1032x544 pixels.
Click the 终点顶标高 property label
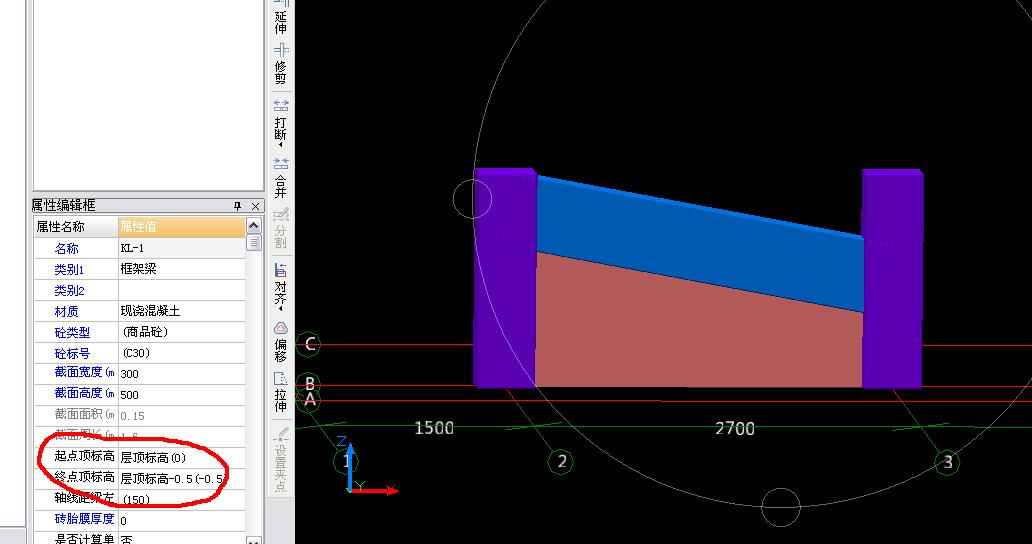point(84,478)
